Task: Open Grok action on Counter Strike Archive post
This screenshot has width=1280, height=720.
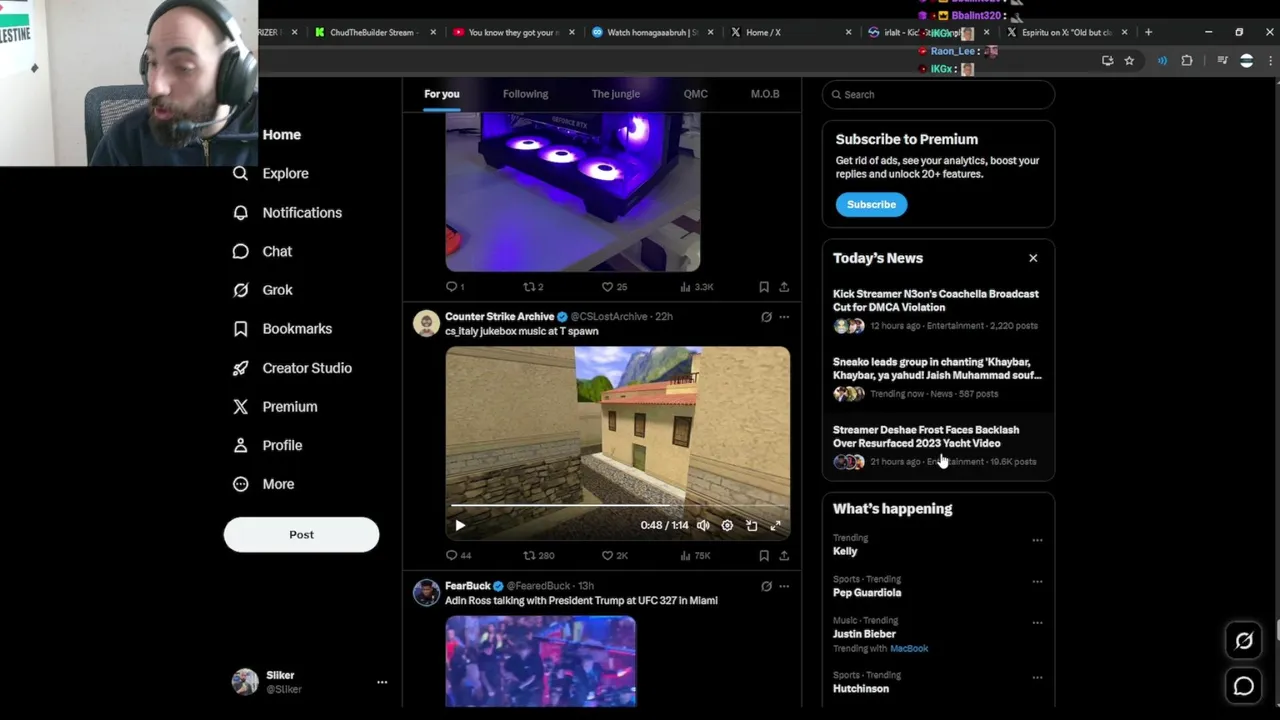Action: [766, 317]
